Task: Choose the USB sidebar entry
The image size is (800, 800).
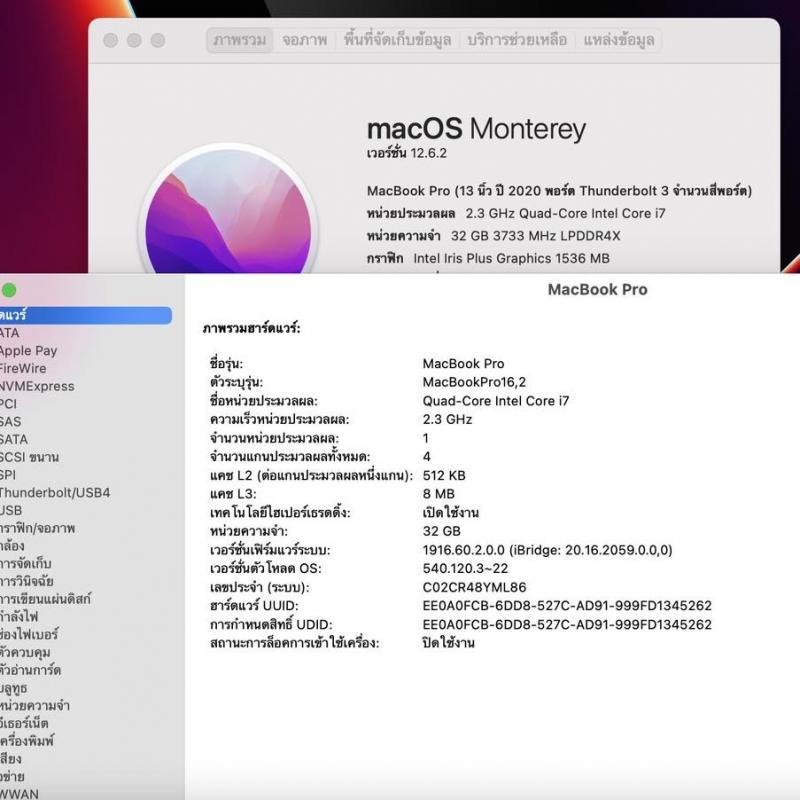Action: (11, 511)
